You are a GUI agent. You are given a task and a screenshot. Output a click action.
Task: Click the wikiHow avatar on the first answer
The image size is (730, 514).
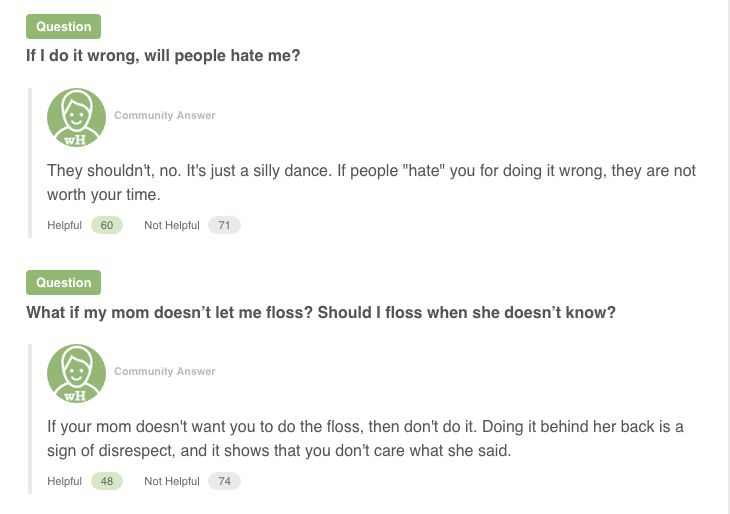[x=76, y=118]
